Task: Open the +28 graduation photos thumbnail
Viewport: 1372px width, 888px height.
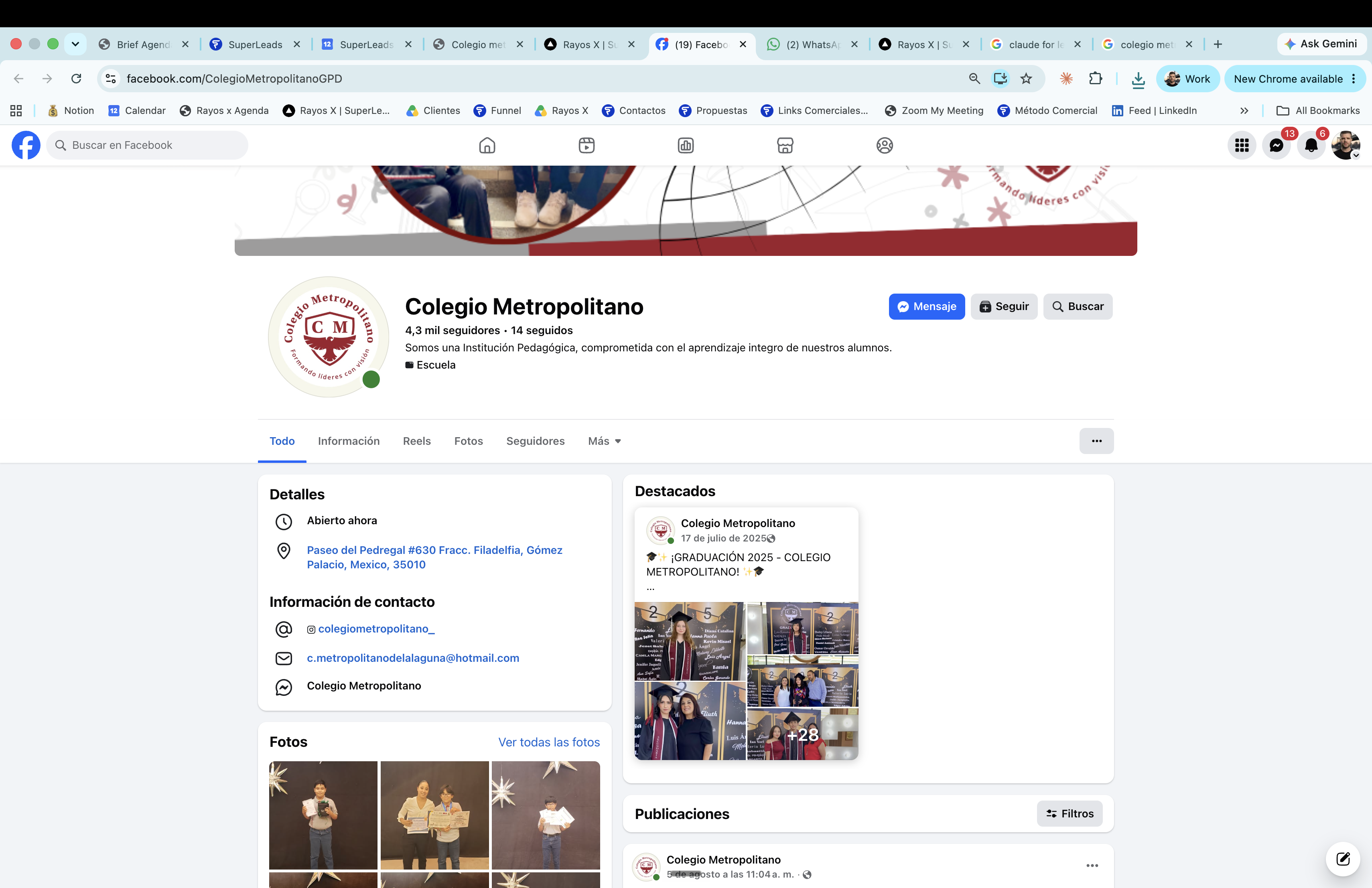Action: [802, 734]
